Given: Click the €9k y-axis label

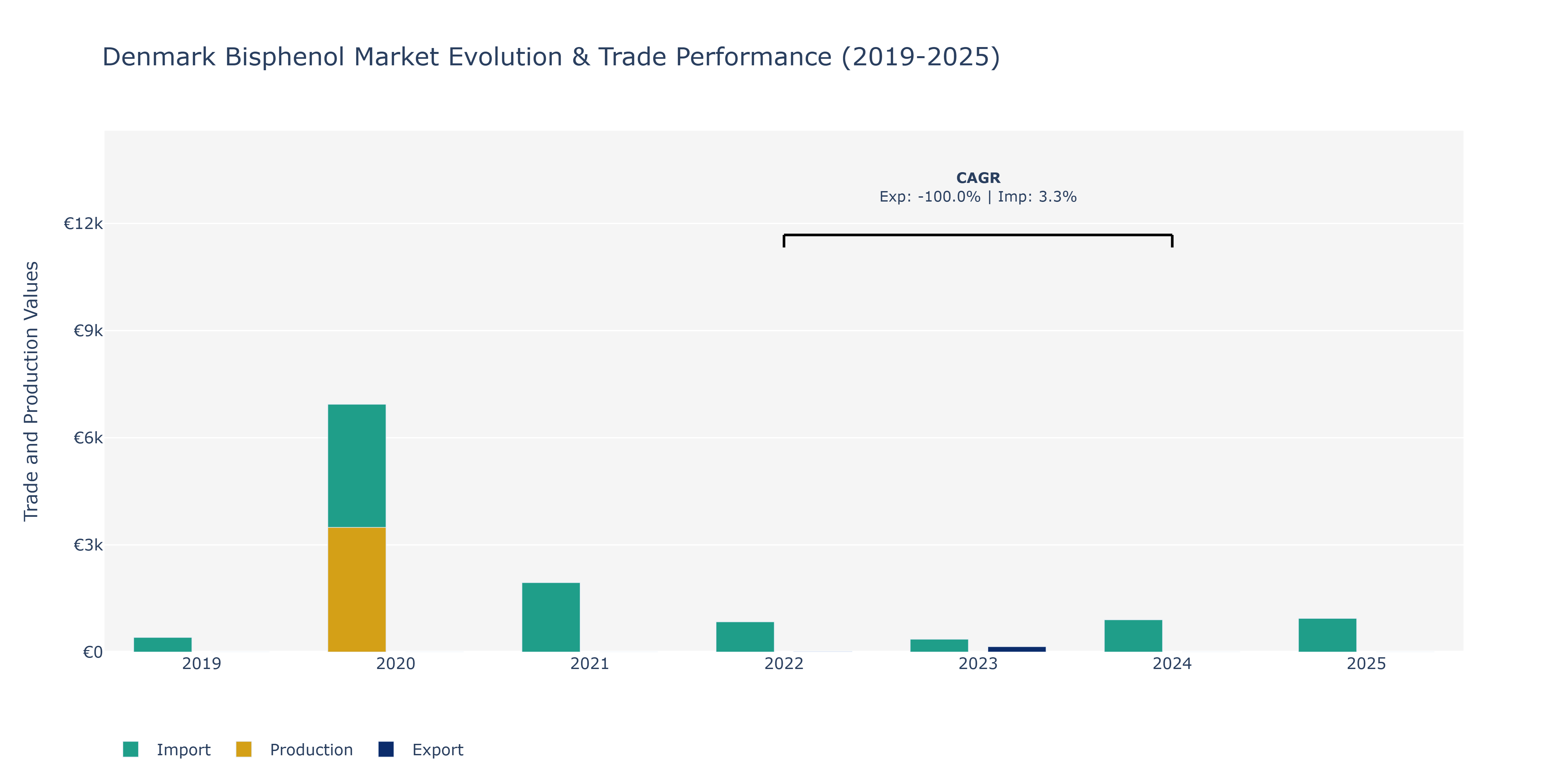Looking at the screenshot, I should pos(88,331).
